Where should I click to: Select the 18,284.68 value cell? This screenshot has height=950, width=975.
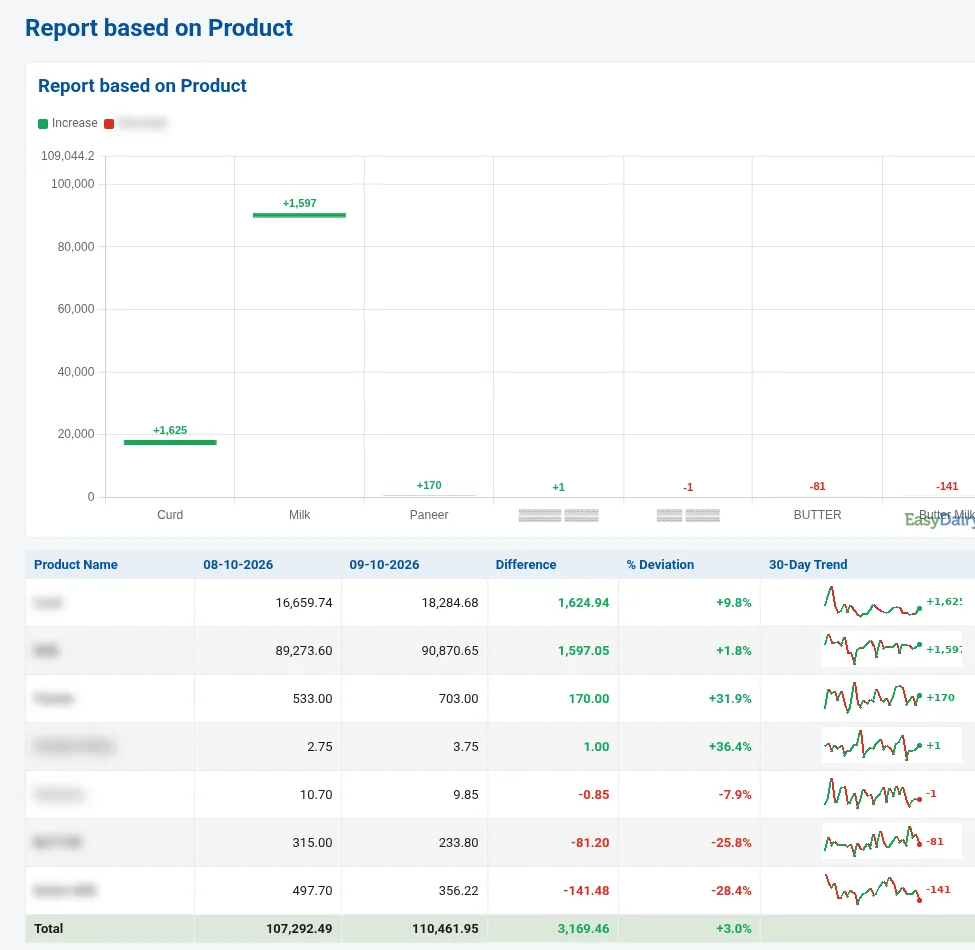[x=414, y=602]
